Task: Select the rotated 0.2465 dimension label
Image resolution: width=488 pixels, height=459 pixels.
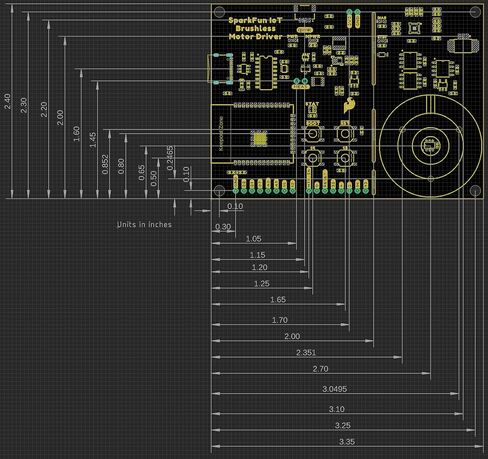Action: [x=170, y=158]
